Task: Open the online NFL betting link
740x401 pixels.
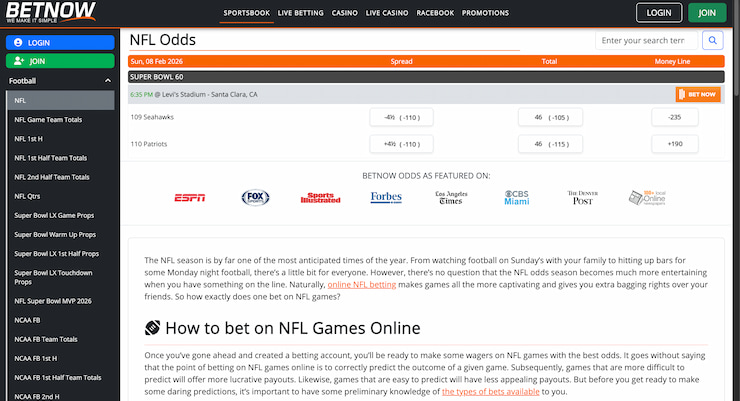Action: (362, 284)
